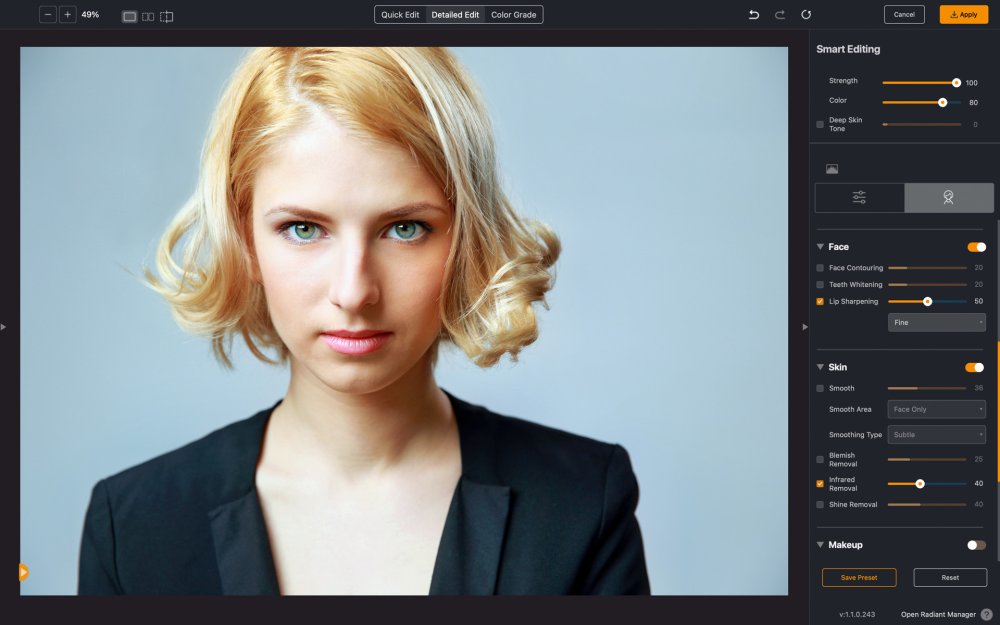The height and width of the screenshot is (625, 1000).
Task: Enable the Deep Skin Tone checkbox
Action: coord(820,124)
